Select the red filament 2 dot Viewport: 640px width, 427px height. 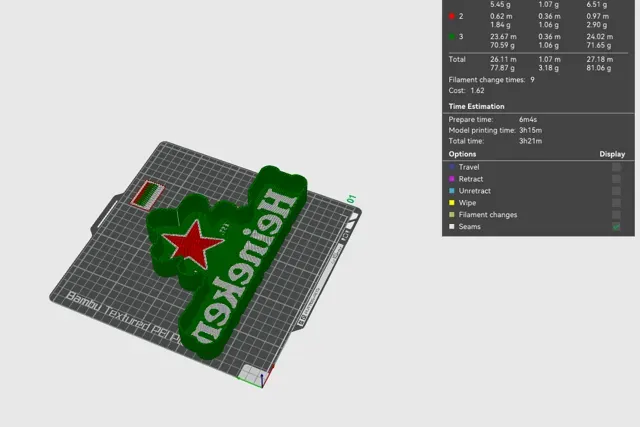click(451, 16)
